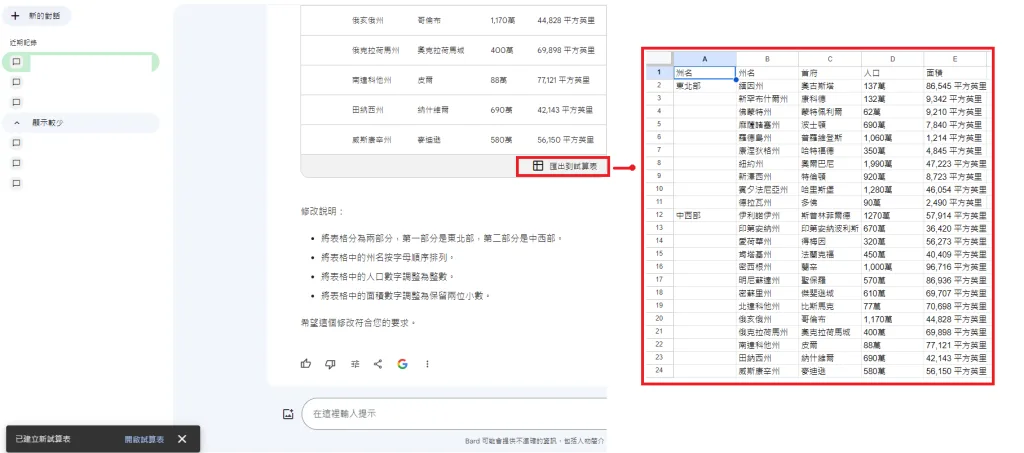Select column B header in the spreadsheet

point(767,59)
